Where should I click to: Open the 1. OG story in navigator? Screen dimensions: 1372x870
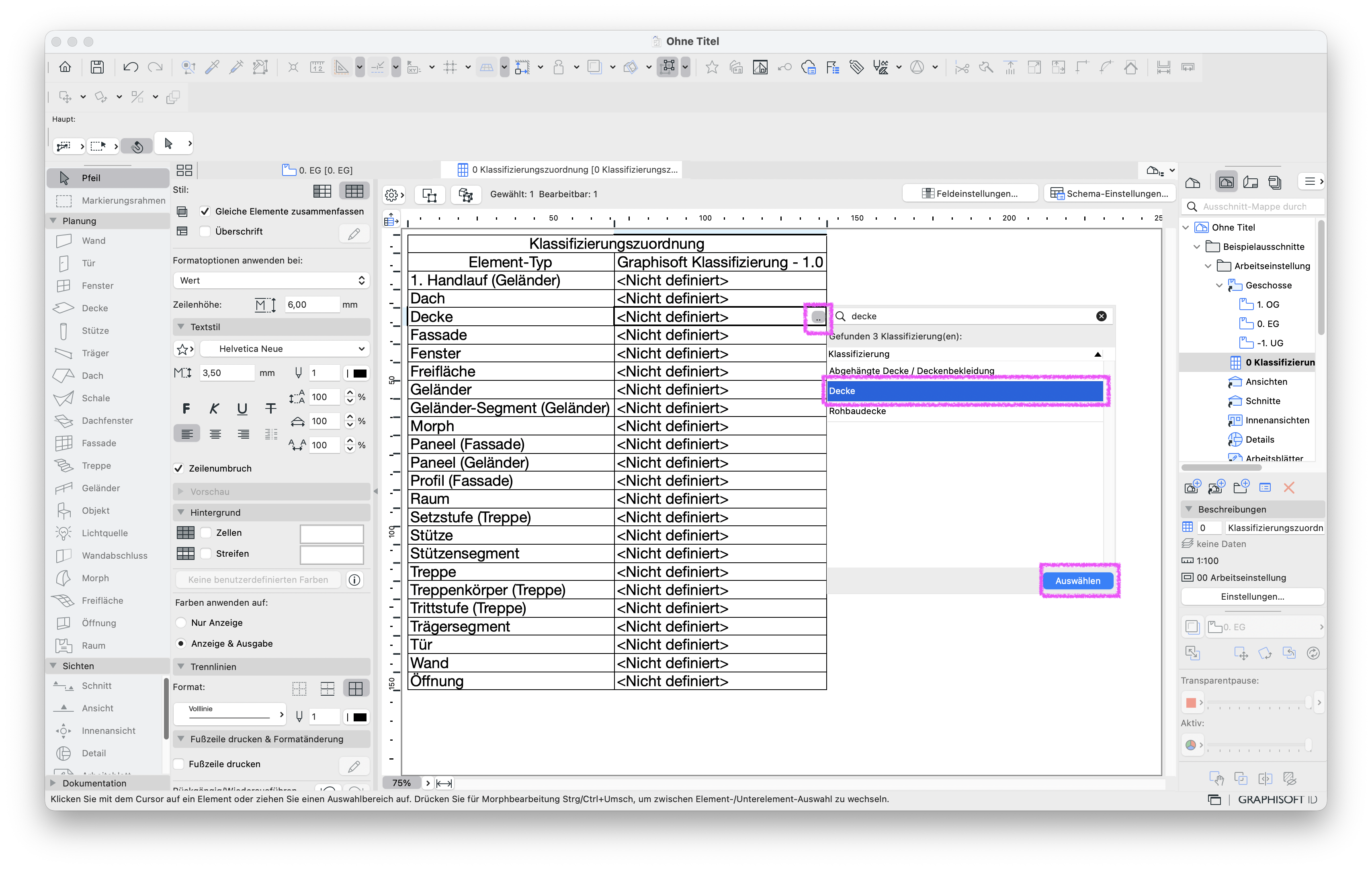[1268, 305]
